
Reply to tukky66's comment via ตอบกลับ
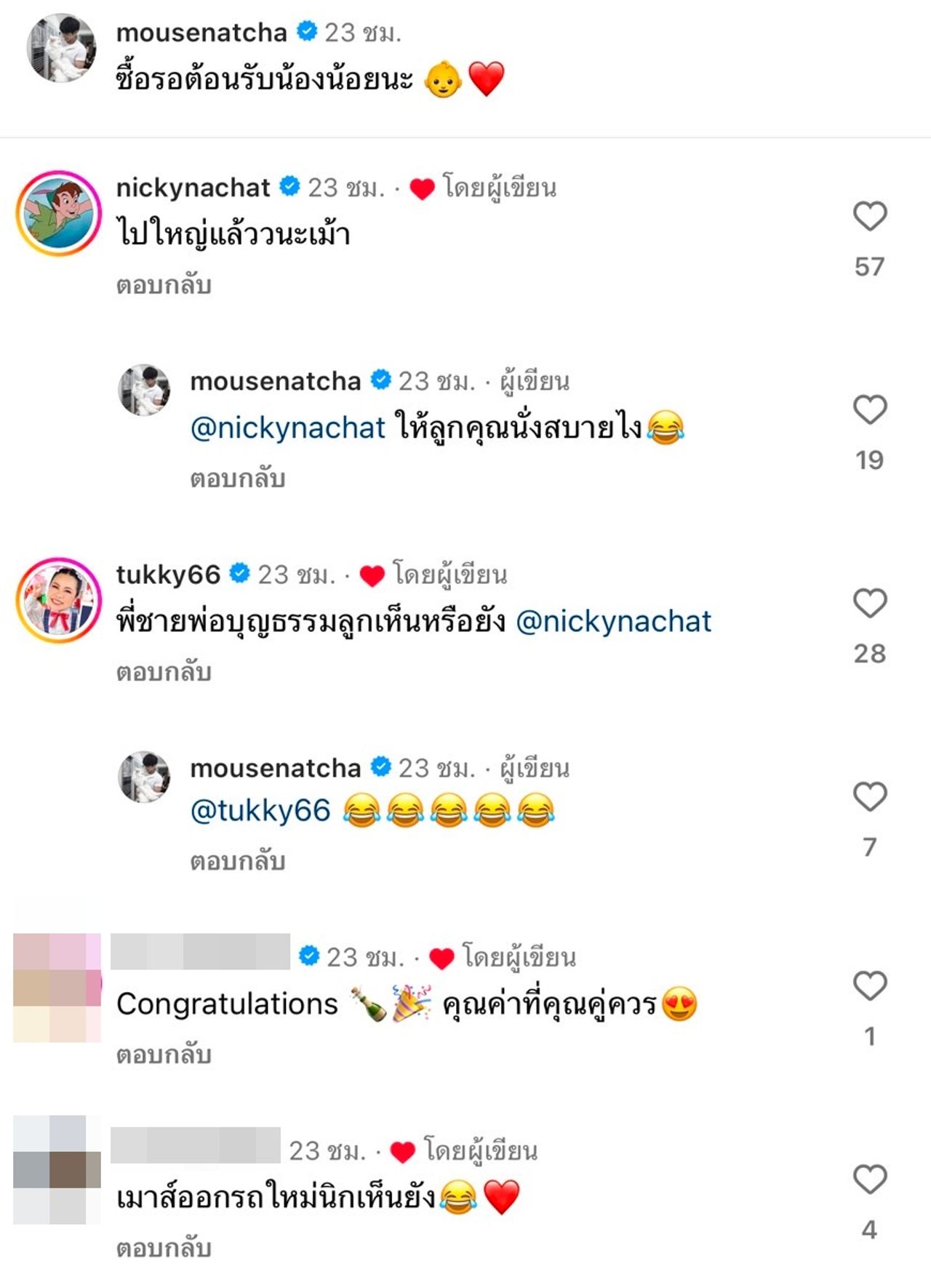pyautogui.click(x=164, y=672)
